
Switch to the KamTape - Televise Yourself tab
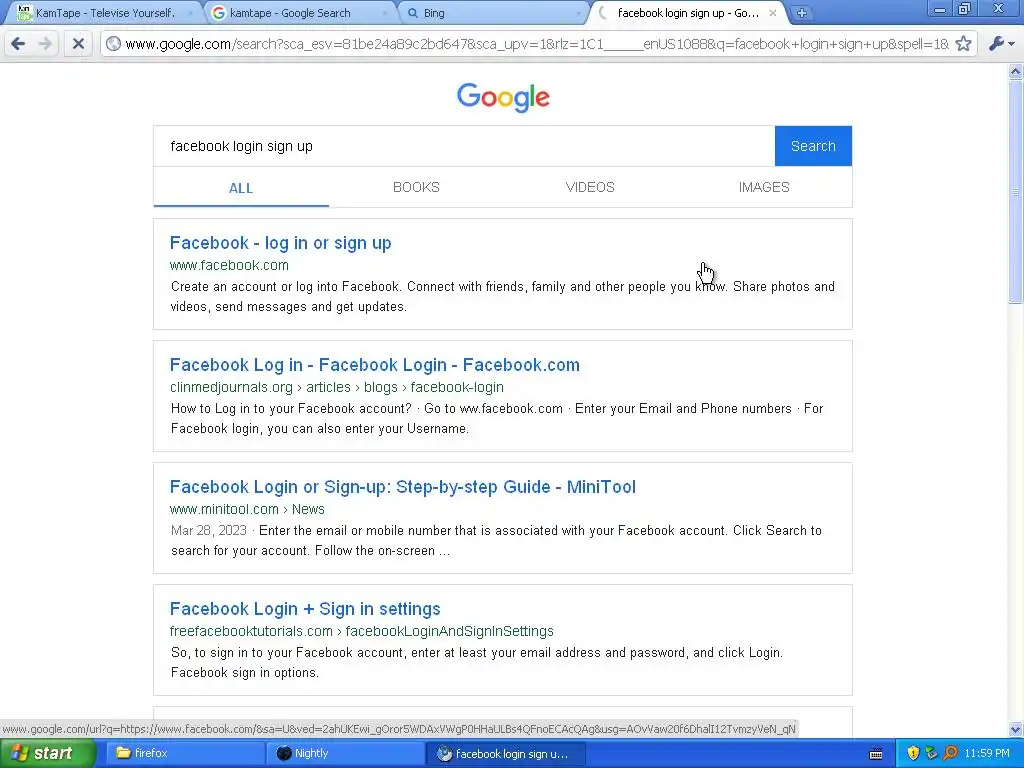point(103,12)
